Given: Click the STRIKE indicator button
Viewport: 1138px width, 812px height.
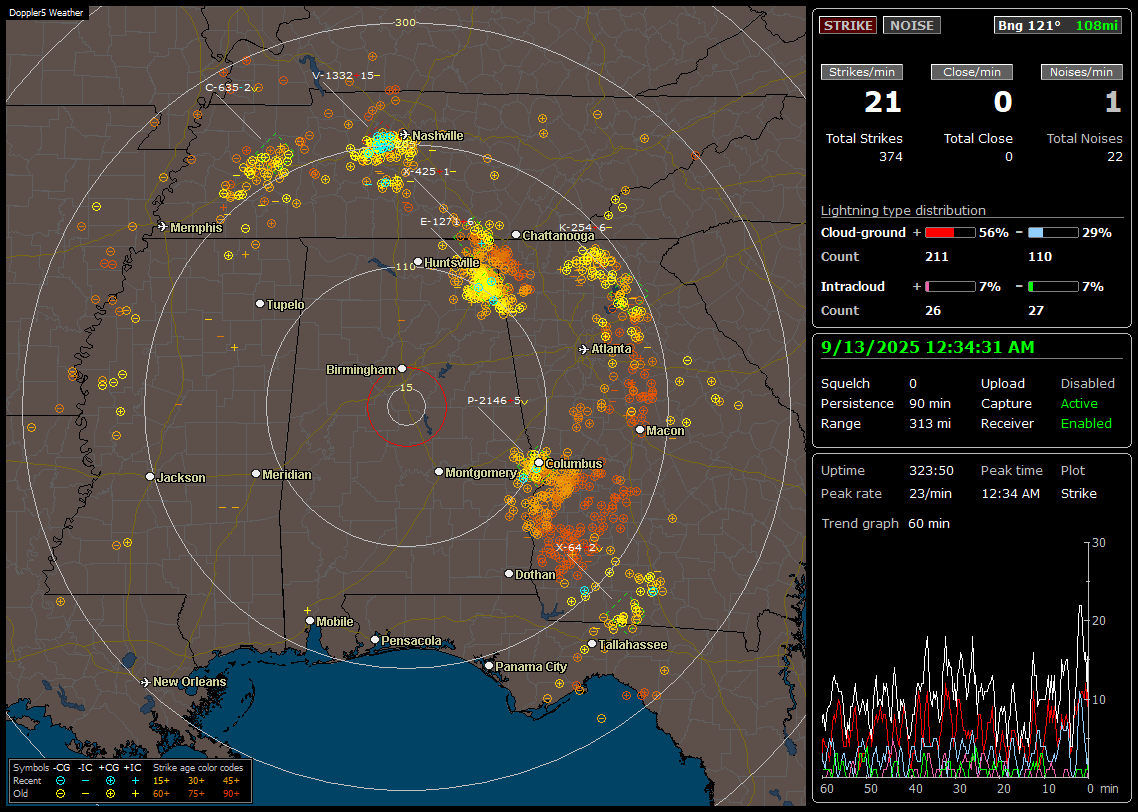Looking at the screenshot, I should (848, 25).
